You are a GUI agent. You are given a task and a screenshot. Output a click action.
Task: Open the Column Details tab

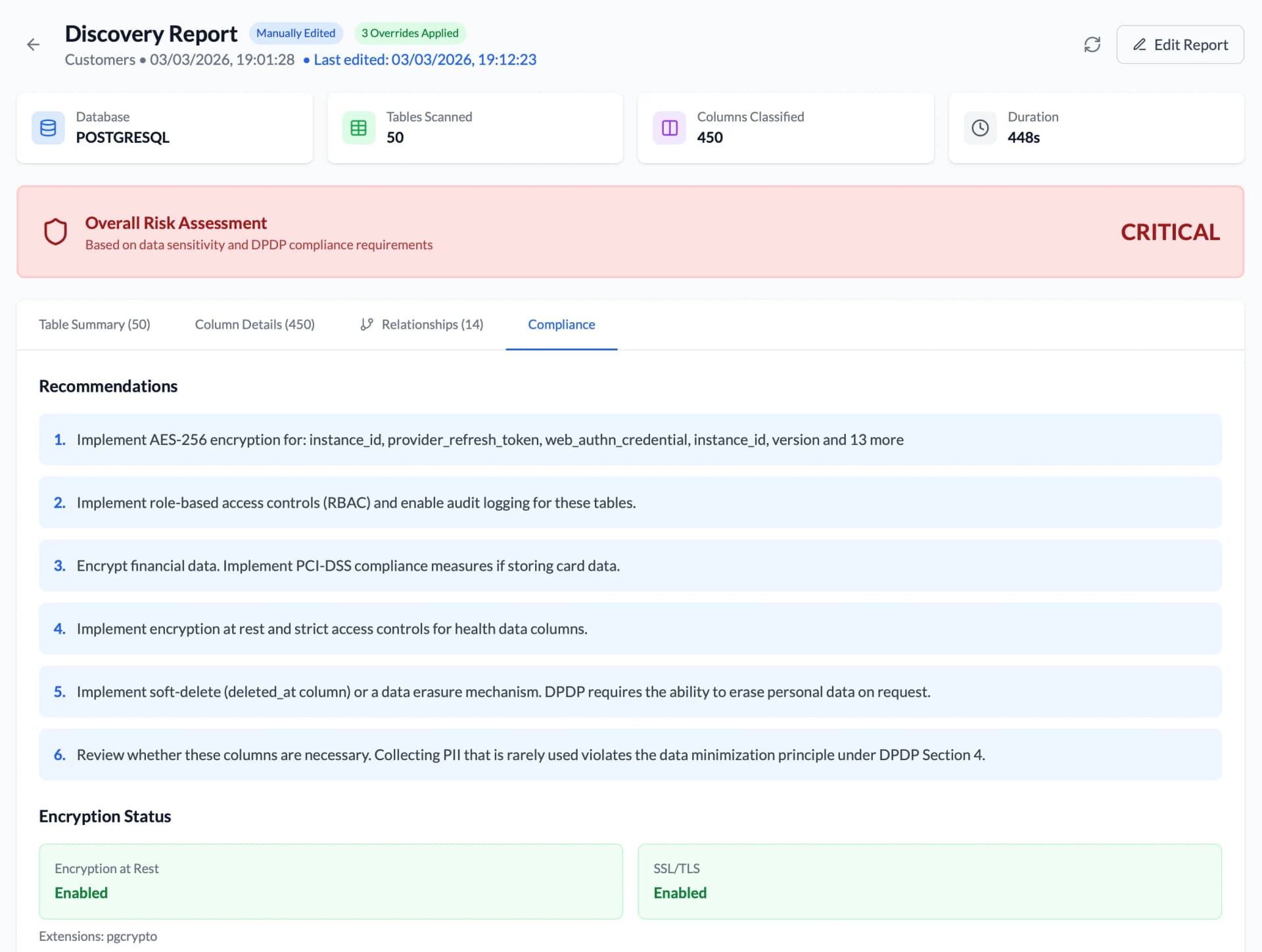tap(255, 324)
